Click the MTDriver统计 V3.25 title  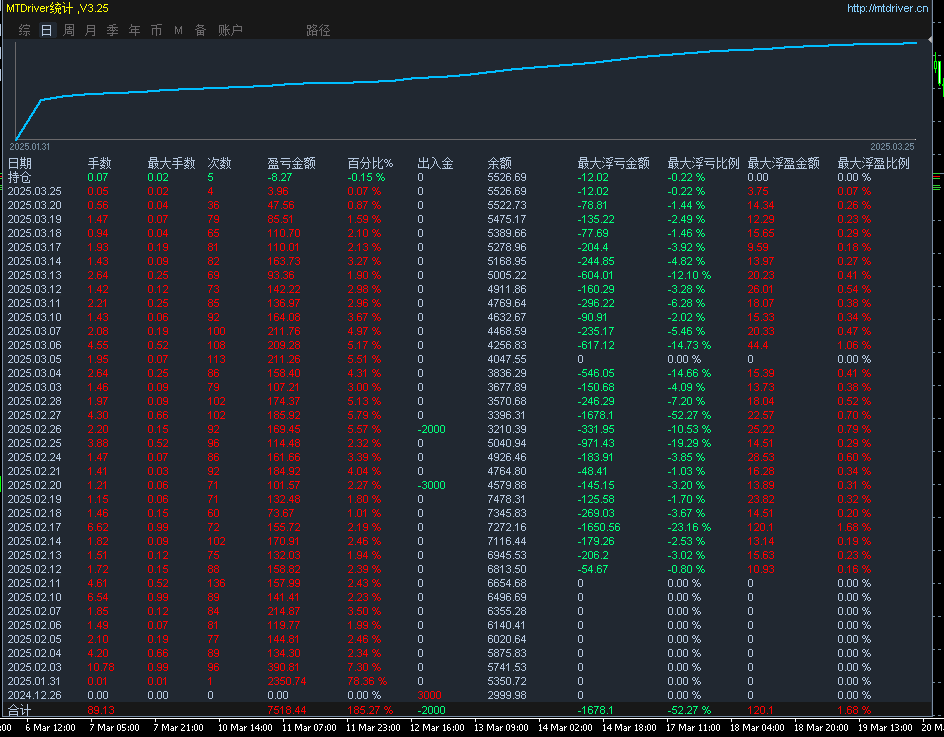tap(57, 8)
